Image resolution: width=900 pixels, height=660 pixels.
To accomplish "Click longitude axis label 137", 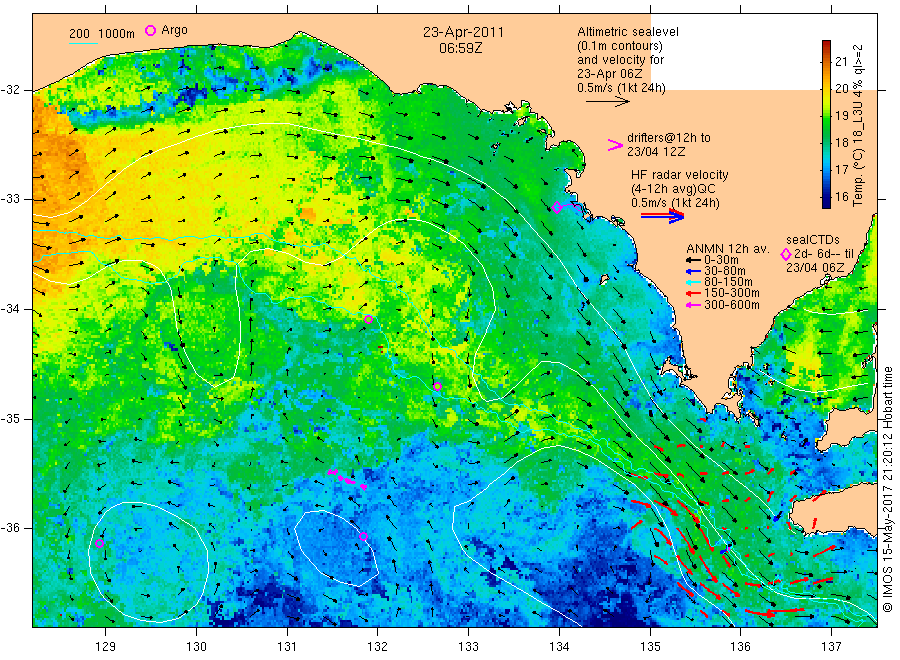I will (x=831, y=647).
